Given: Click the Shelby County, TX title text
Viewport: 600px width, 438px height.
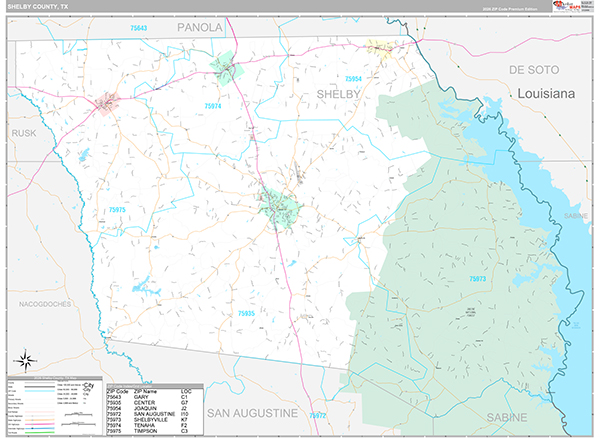Looking at the screenshot, I should coord(40,6).
